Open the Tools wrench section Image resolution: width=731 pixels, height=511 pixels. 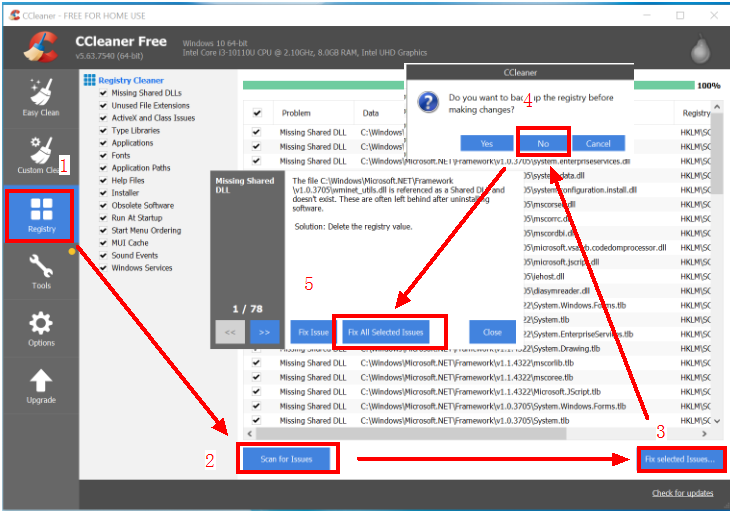tap(41, 270)
